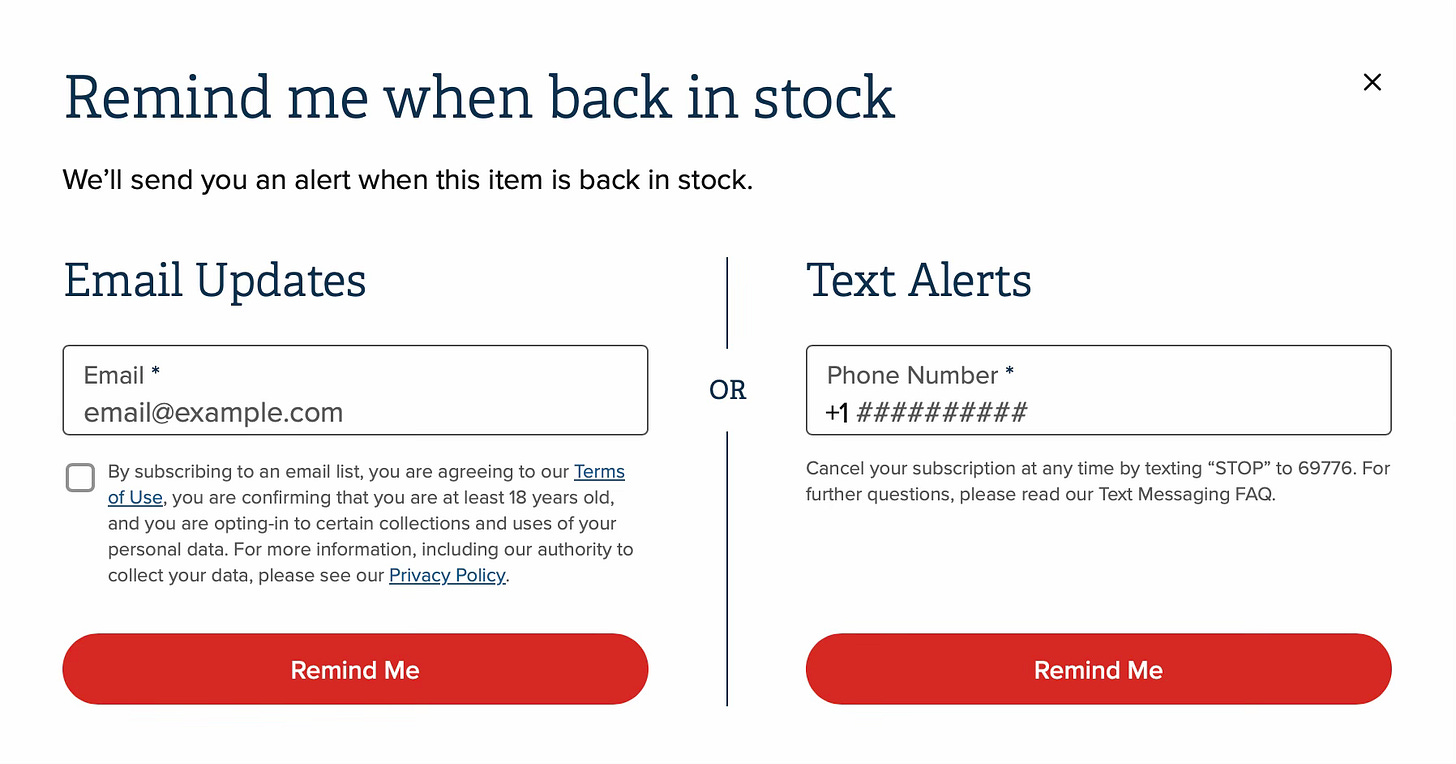Open the Terms of Use link

pos(599,472)
